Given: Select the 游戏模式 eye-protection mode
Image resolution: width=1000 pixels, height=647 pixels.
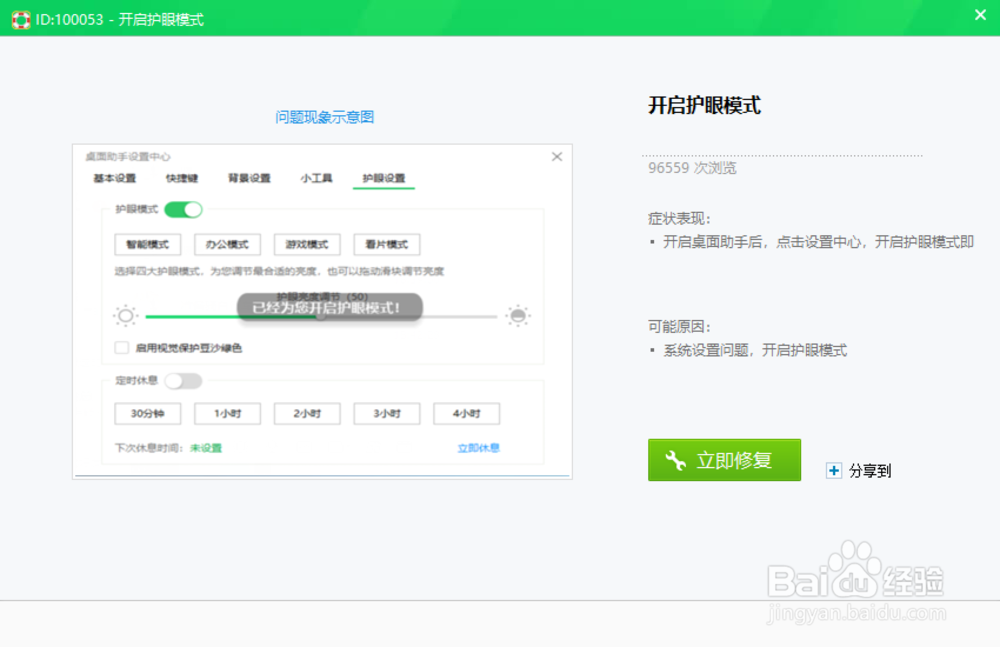Looking at the screenshot, I should click(x=306, y=244).
